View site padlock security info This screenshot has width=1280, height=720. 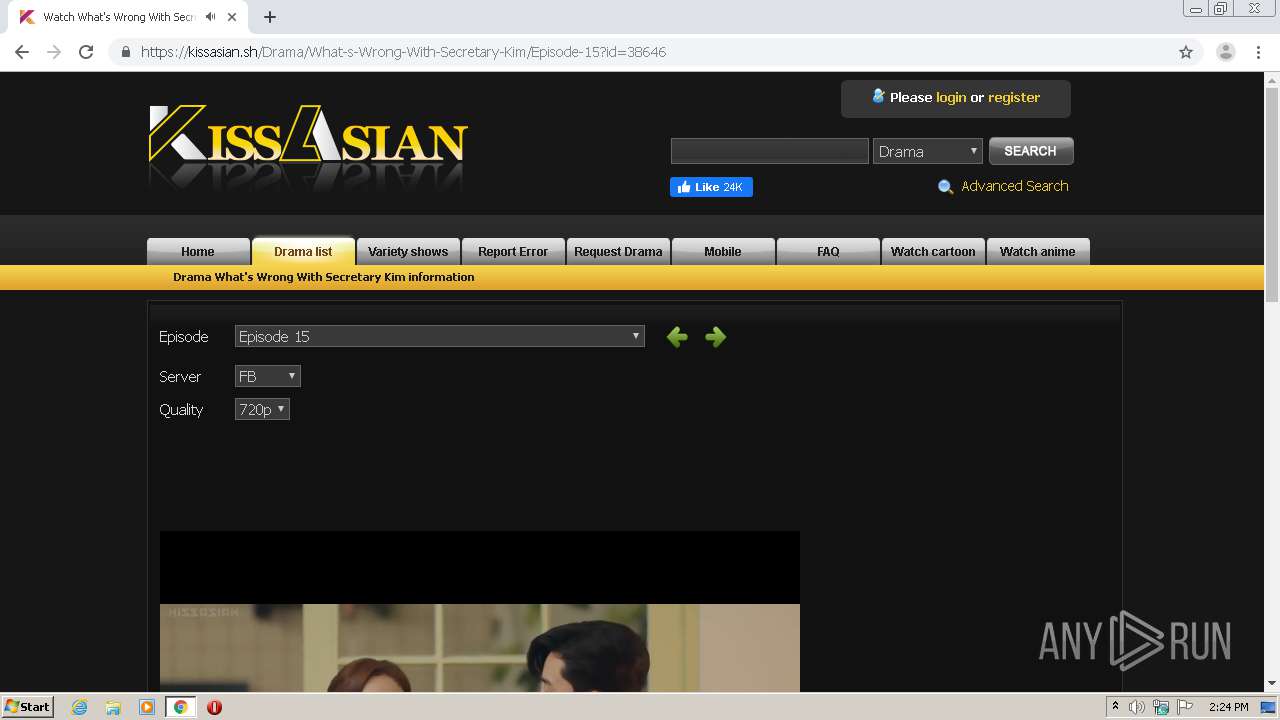click(x=126, y=52)
